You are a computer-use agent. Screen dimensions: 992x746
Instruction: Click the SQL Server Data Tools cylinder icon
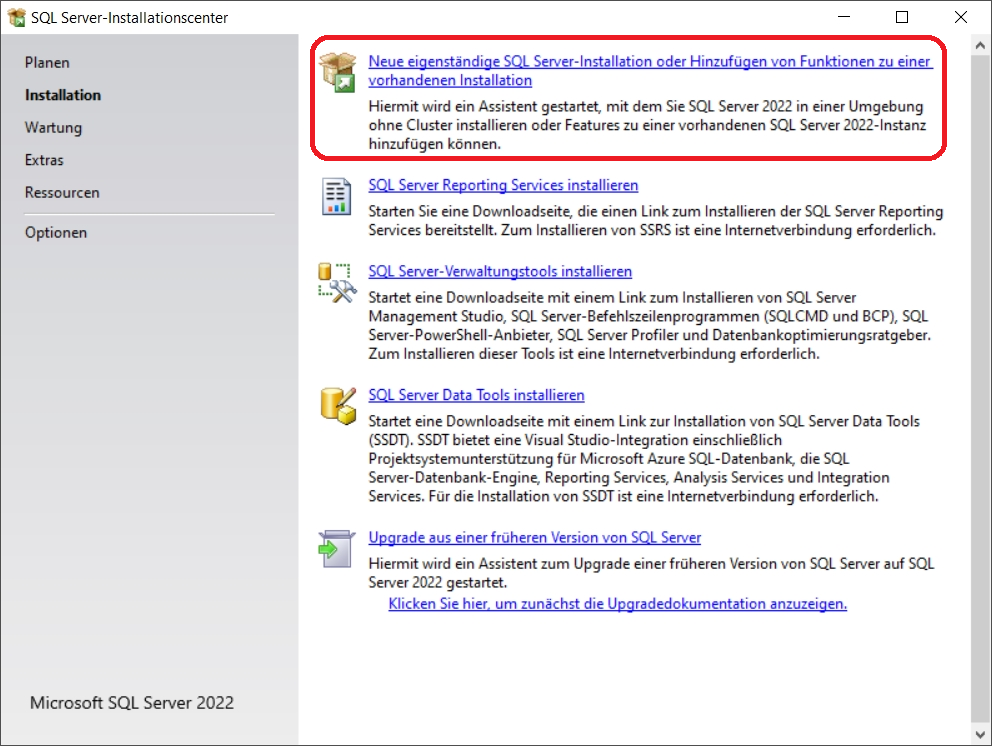[338, 406]
